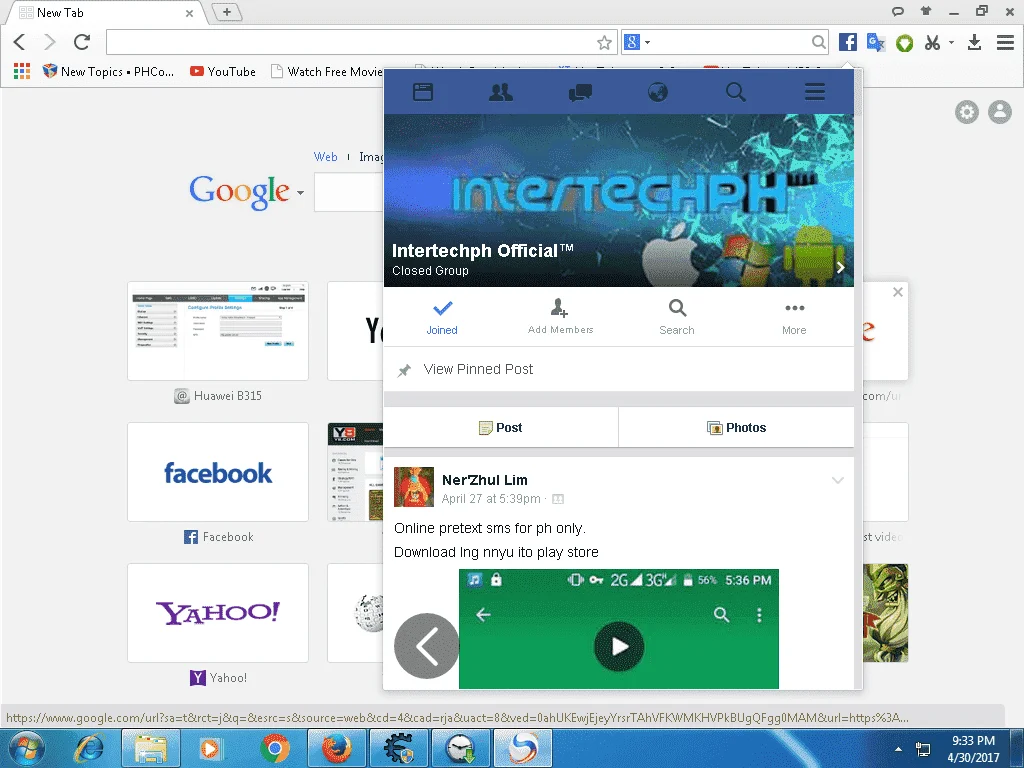The height and width of the screenshot is (768, 1024).
Task: Click the browser back button
Action: [x=20, y=42]
